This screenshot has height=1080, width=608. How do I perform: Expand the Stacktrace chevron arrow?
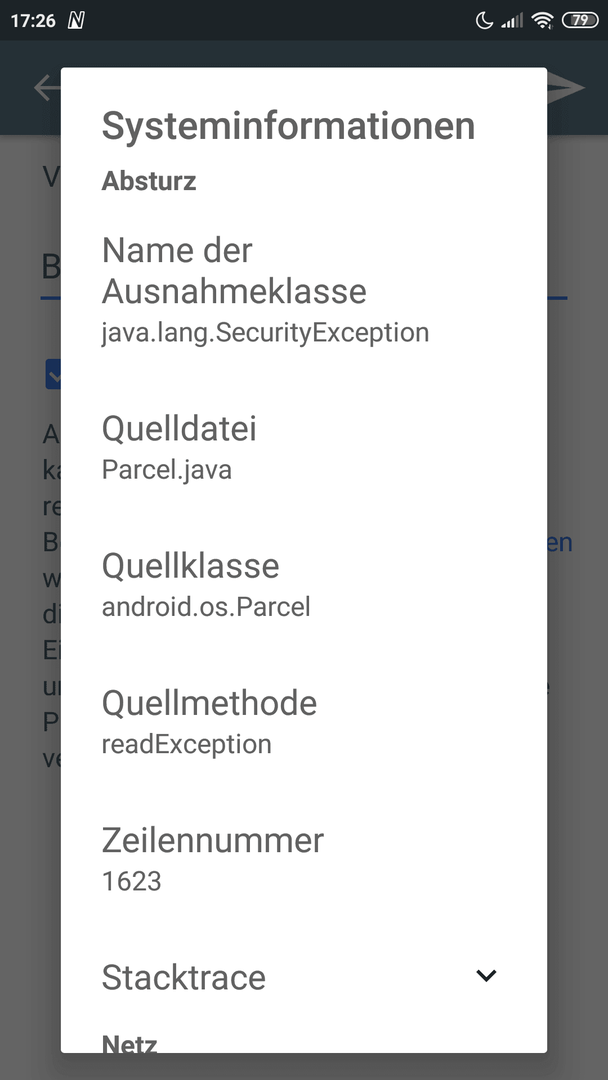click(486, 975)
